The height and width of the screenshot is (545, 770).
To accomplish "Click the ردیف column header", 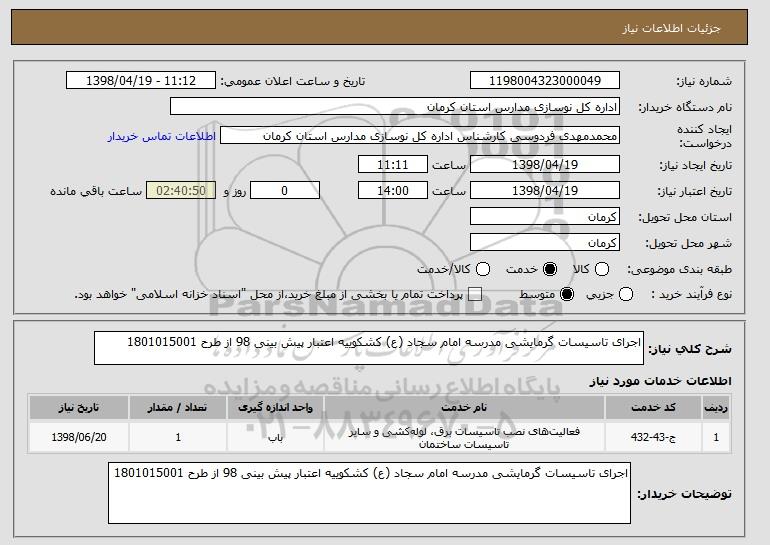I will pos(716,408).
